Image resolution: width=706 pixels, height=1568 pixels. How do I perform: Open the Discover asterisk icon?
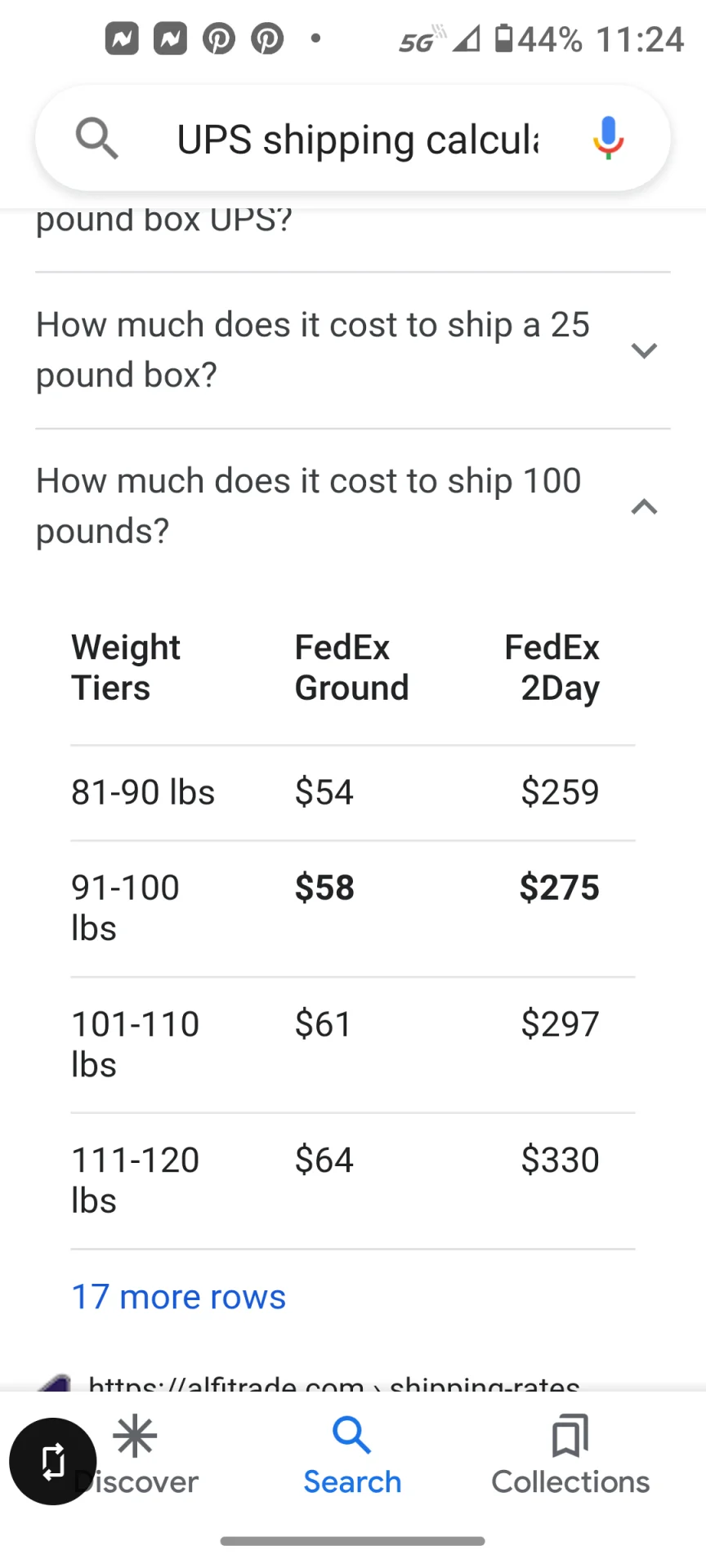[136, 1437]
